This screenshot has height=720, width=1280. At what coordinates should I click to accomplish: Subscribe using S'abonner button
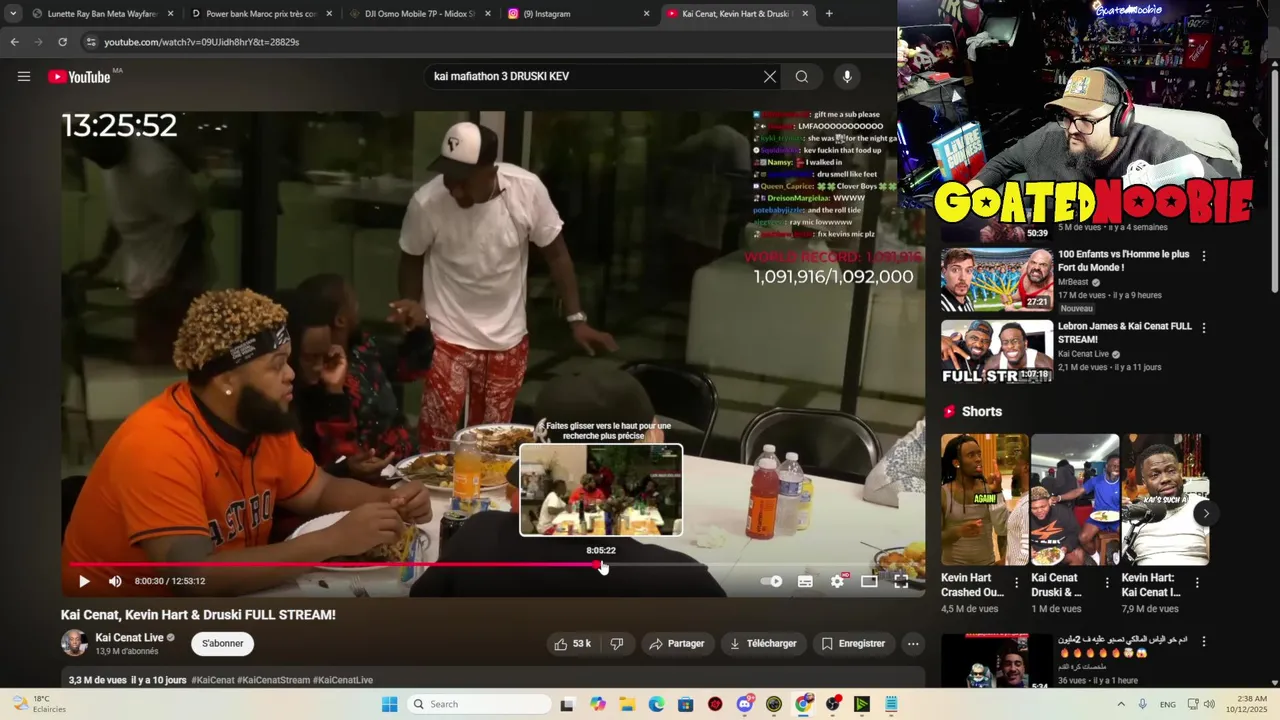pos(222,644)
